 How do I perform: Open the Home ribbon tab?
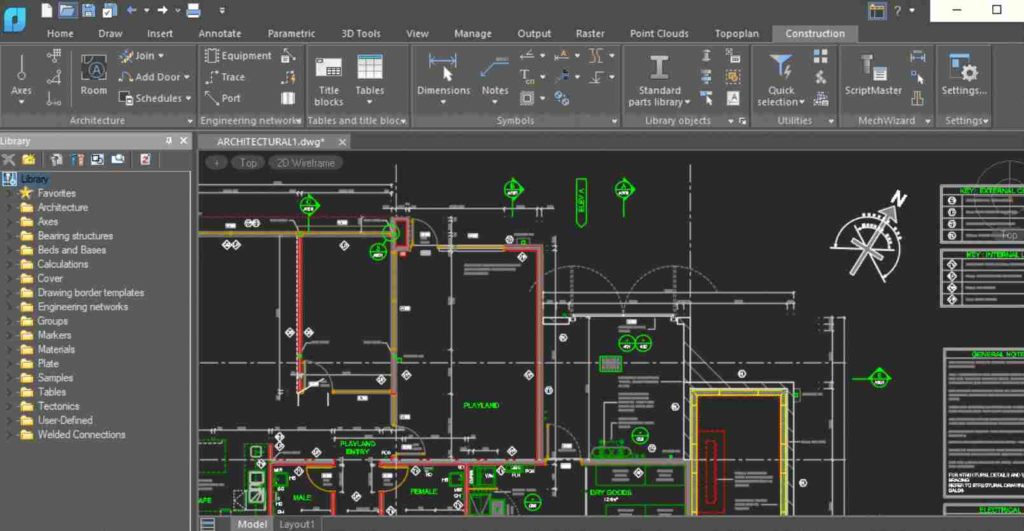60,33
